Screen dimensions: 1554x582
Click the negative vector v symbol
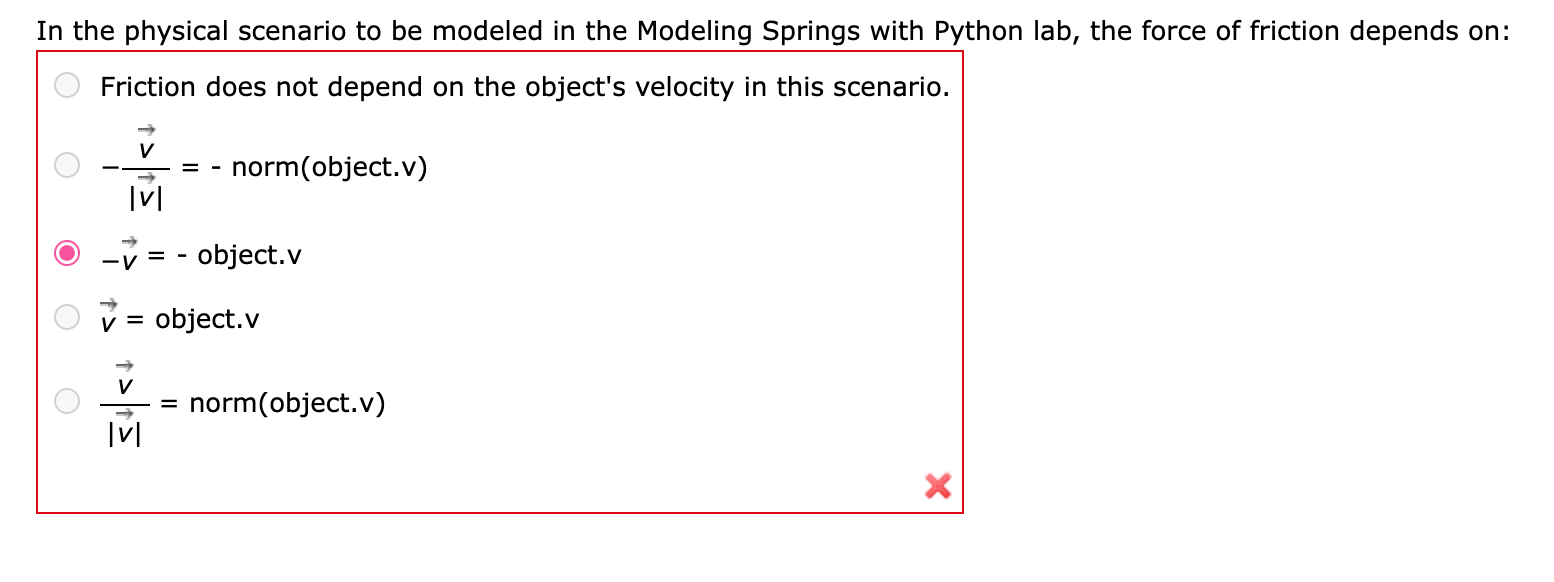117,256
